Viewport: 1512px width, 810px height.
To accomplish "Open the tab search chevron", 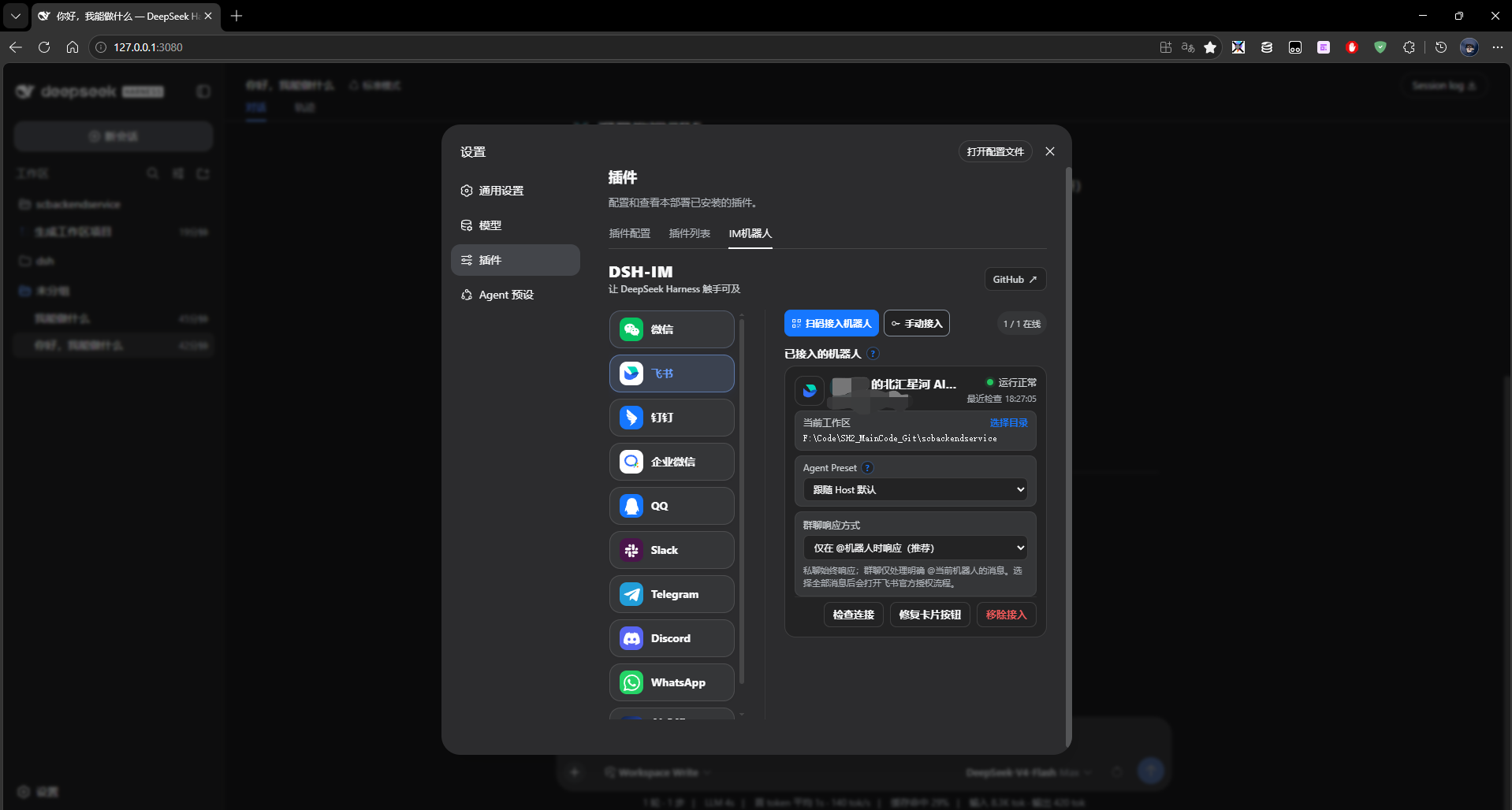I will click(x=16, y=16).
